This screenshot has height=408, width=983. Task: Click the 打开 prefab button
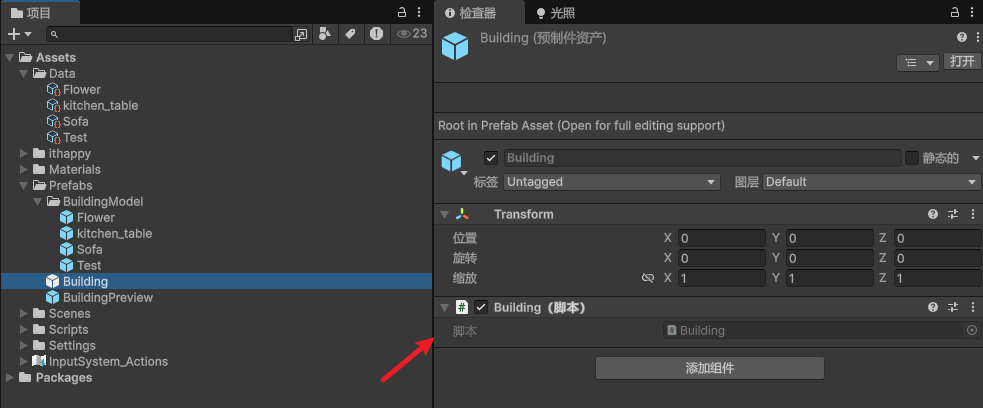962,61
